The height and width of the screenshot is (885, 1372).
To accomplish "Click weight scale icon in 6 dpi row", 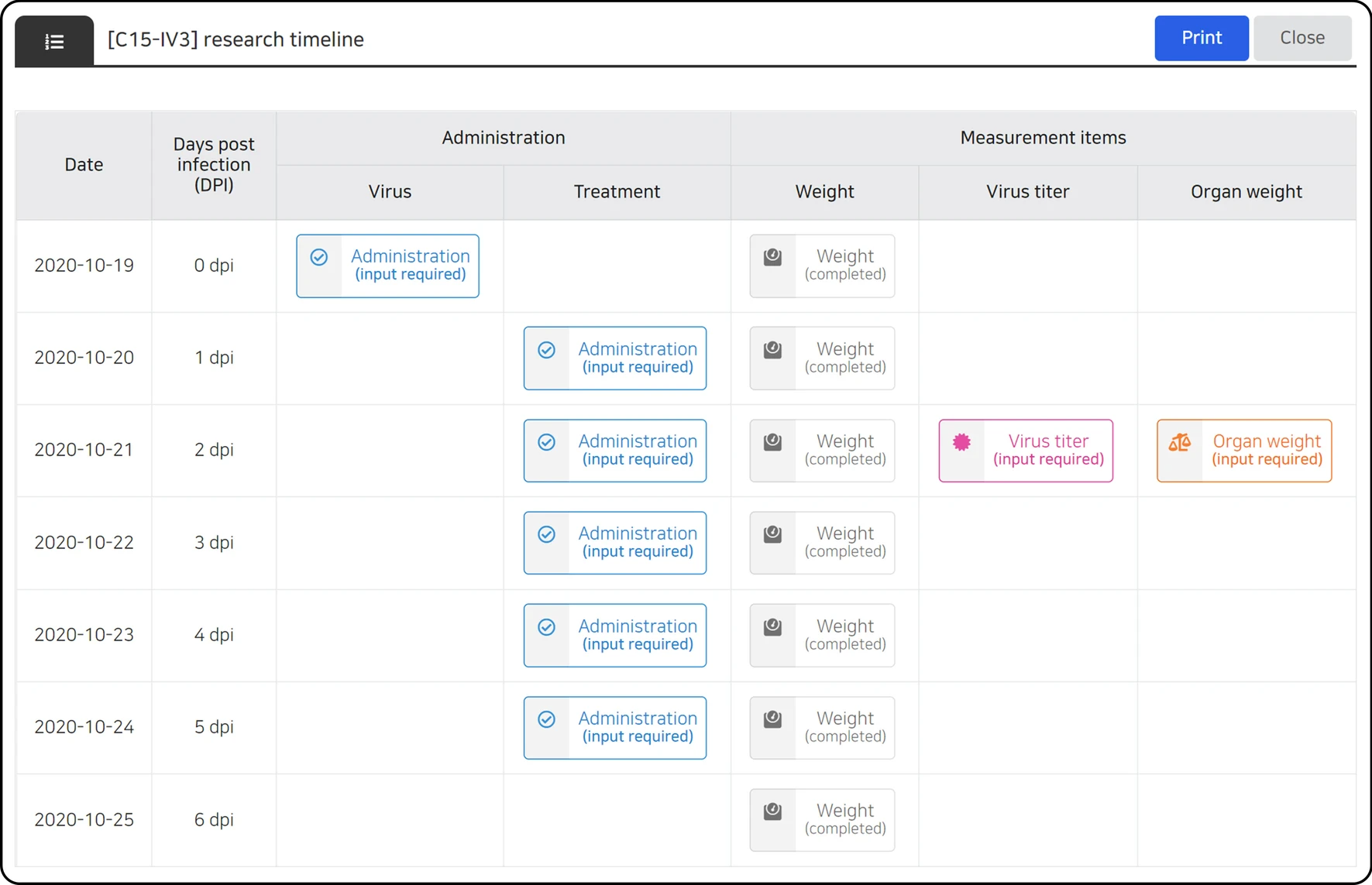I will [x=772, y=811].
